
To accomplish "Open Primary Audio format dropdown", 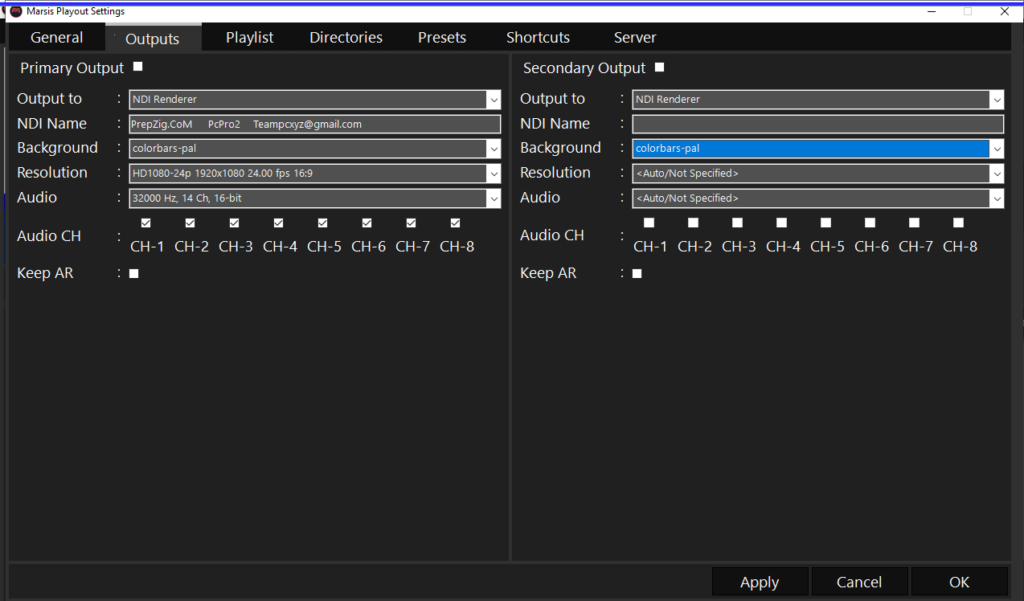I will (x=315, y=198).
